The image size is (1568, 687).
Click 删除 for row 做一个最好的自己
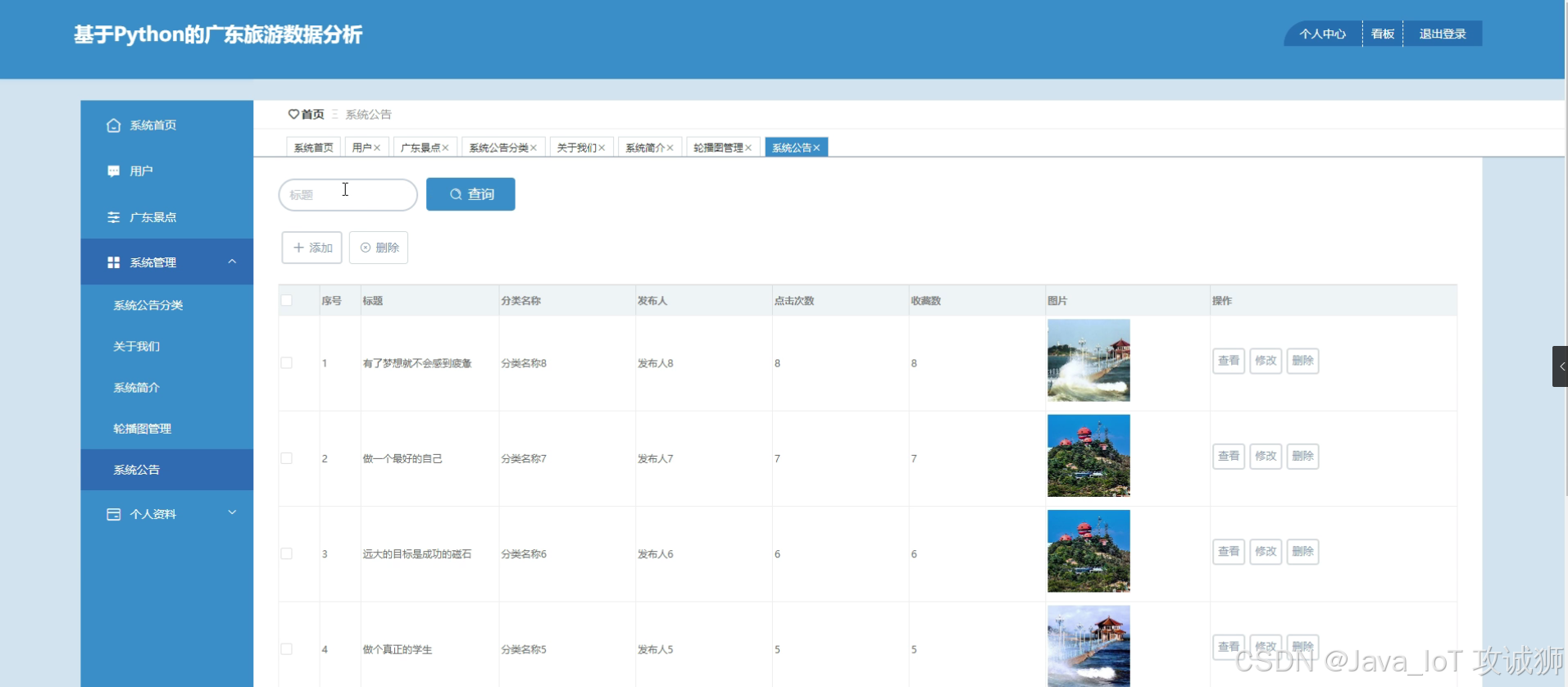[1302, 456]
